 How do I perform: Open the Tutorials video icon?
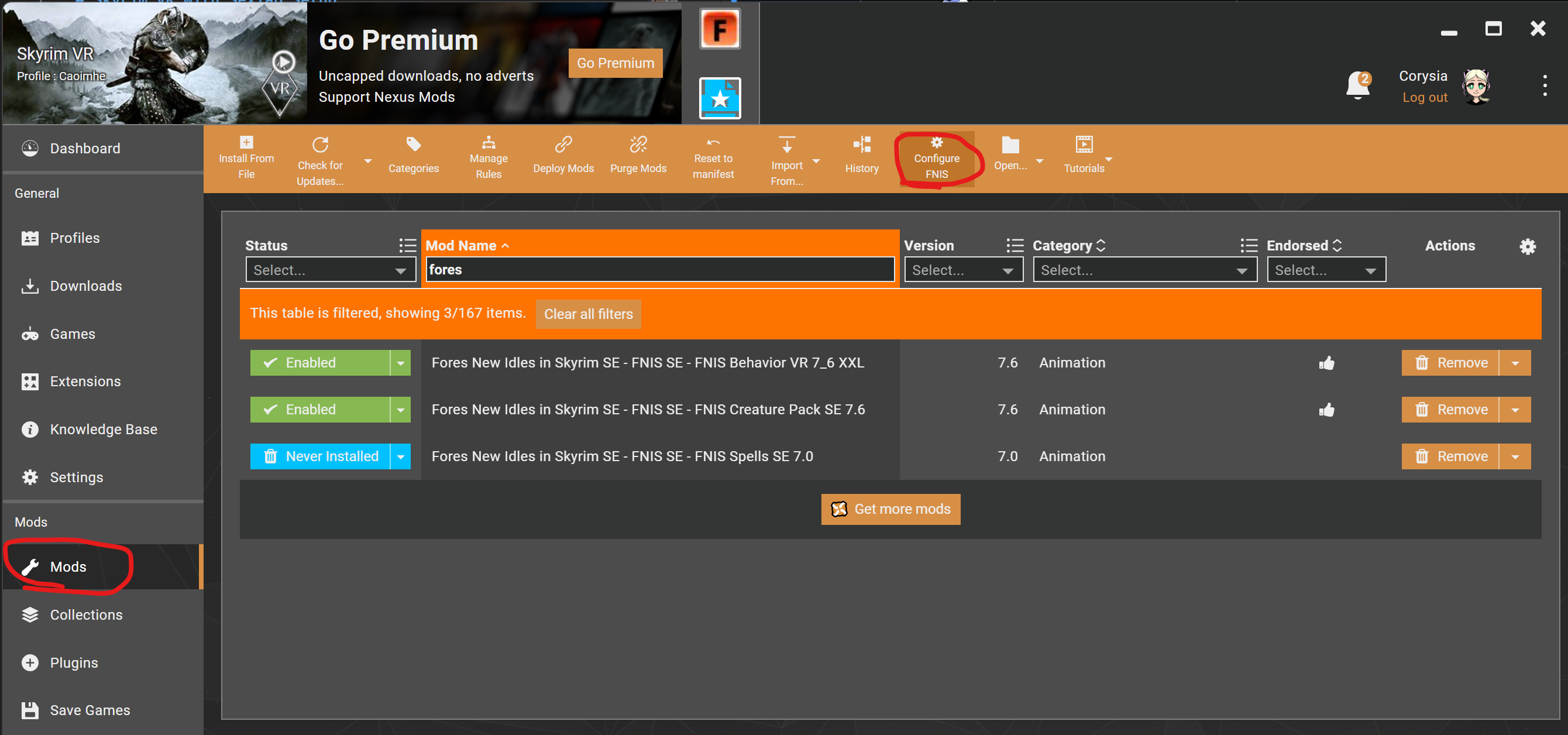pyautogui.click(x=1084, y=145)
